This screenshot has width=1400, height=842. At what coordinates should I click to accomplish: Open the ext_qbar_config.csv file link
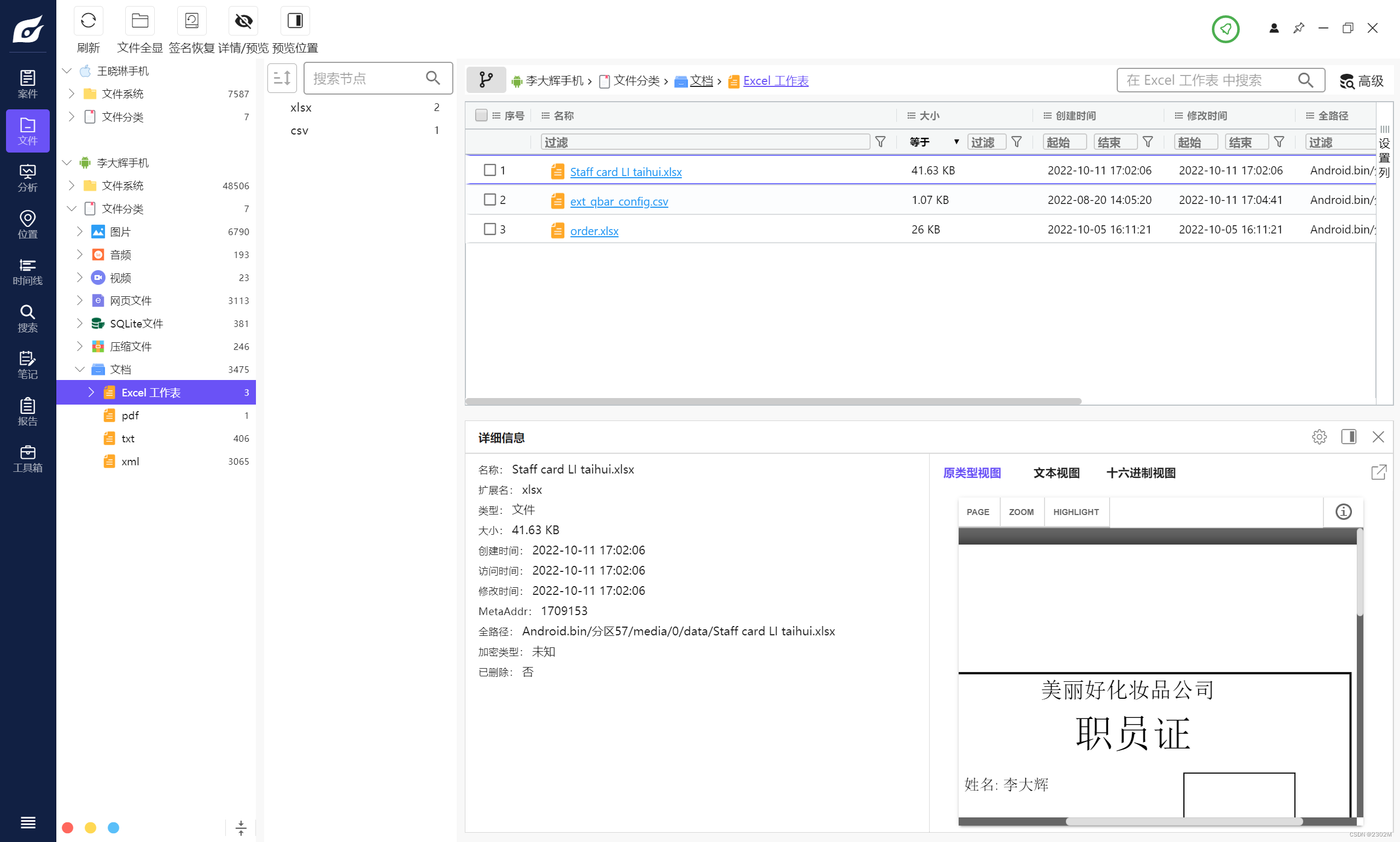point(619,201)
